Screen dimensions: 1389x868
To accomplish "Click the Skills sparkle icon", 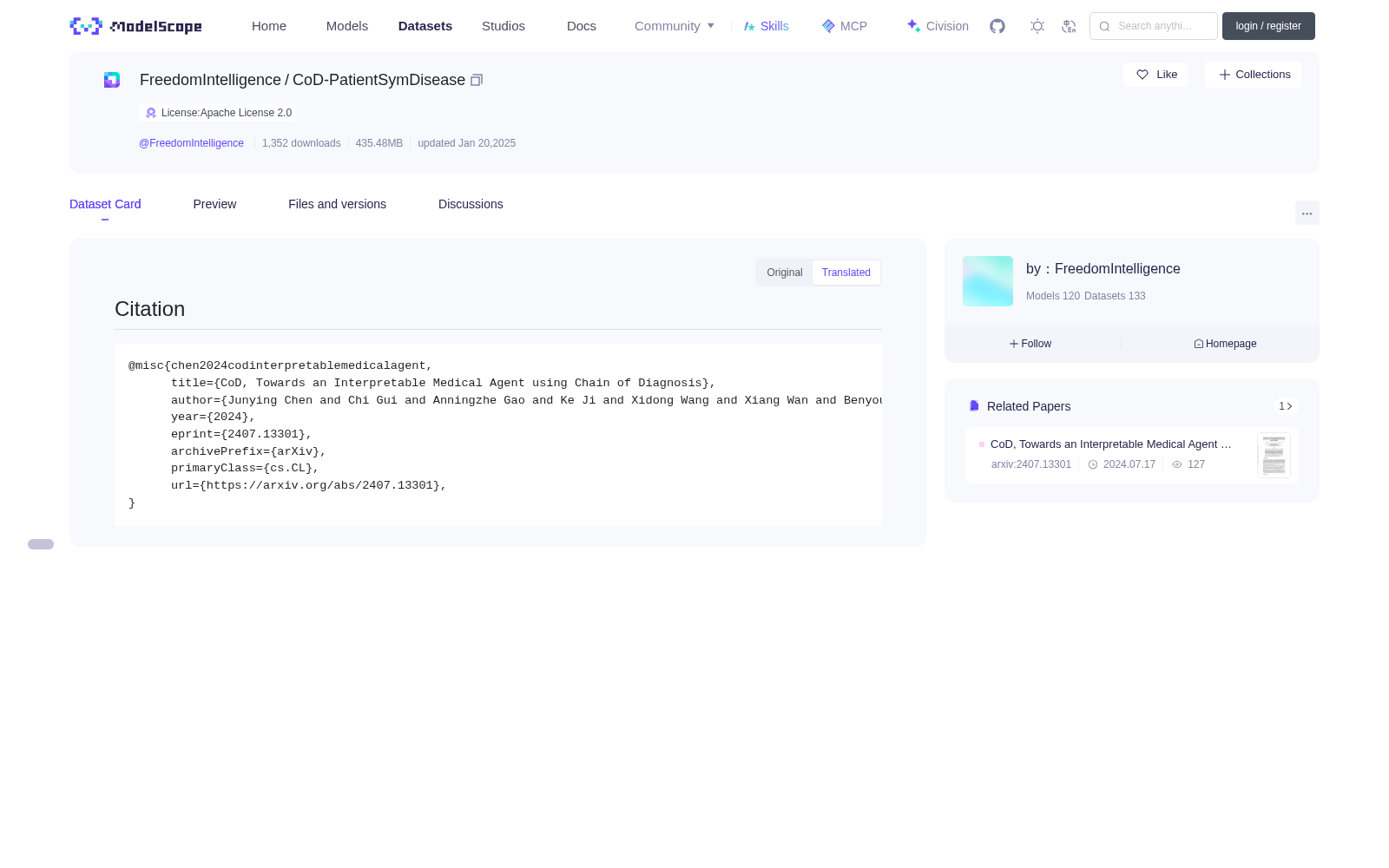I will pos(749,26).
